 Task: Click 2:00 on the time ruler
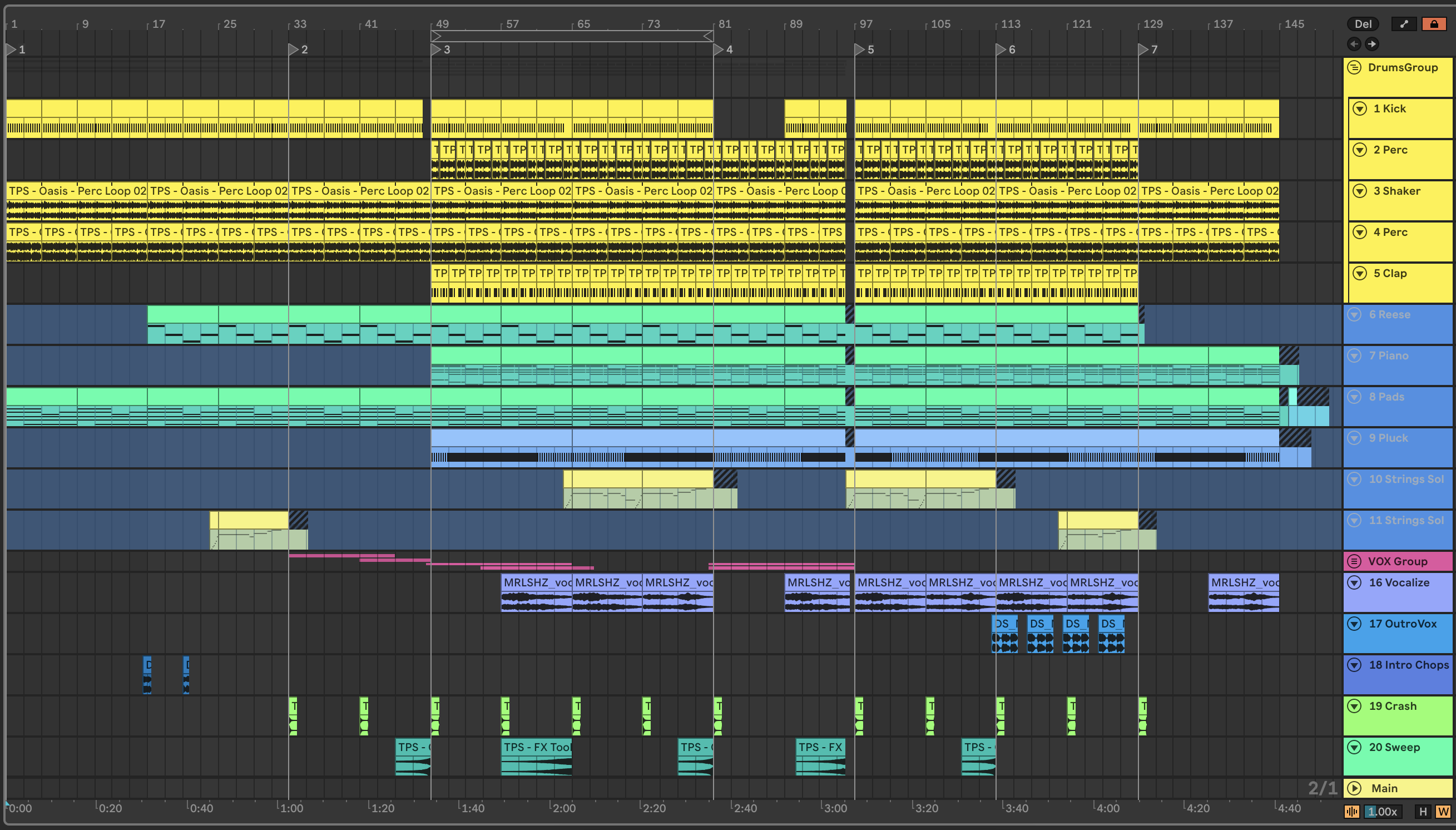tap(563, 808)
